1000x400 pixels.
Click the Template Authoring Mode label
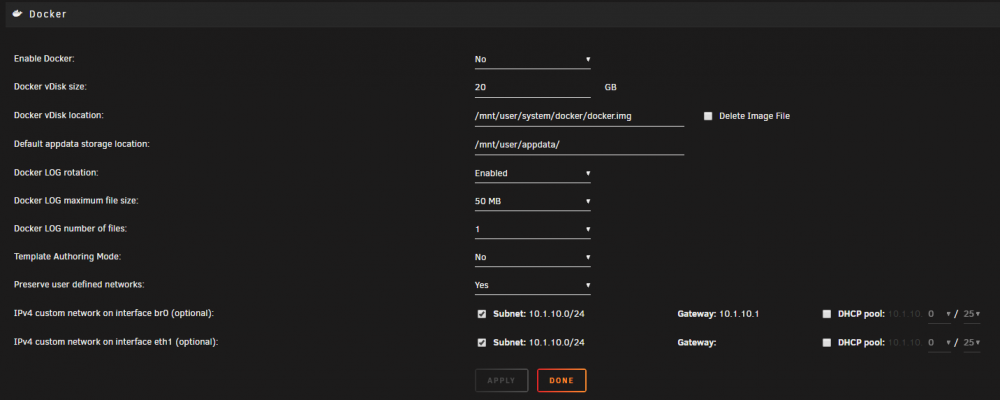tap(68, 256)
